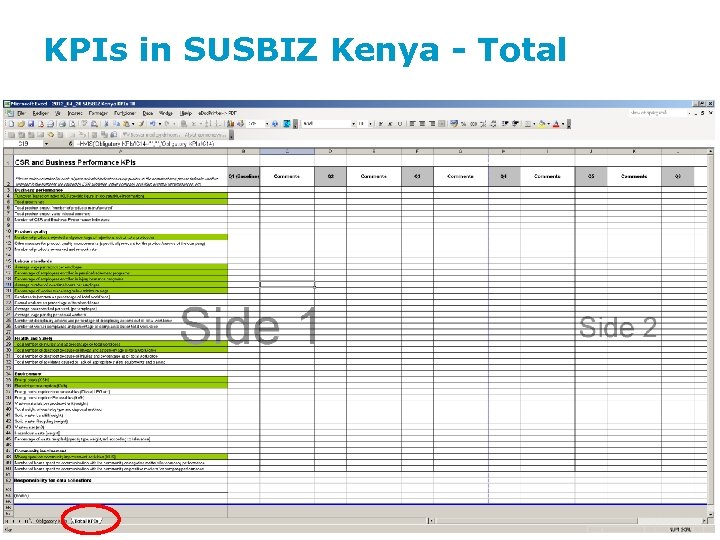This screenshot has width=720, height=540.
Task: Click the Undo arrow icon
Action: [x=153, y=124]
